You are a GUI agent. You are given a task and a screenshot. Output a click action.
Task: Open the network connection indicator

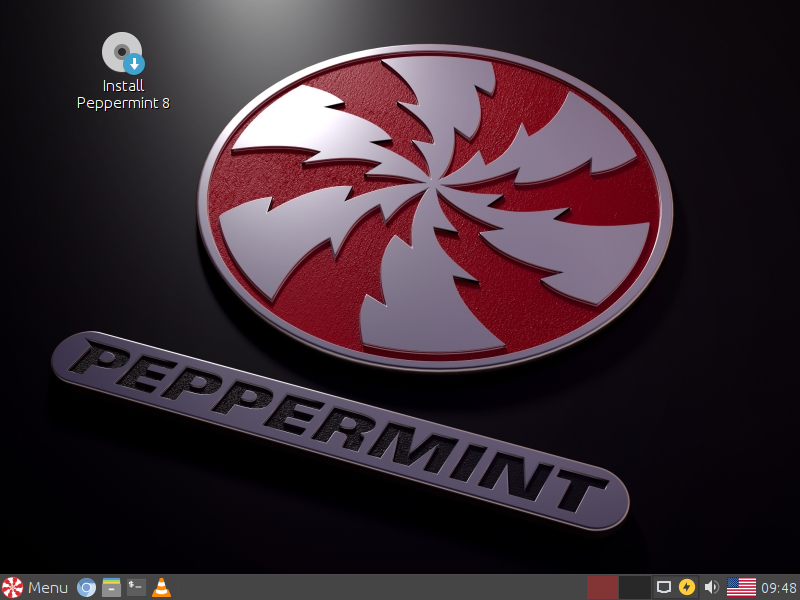pos(663,587)
